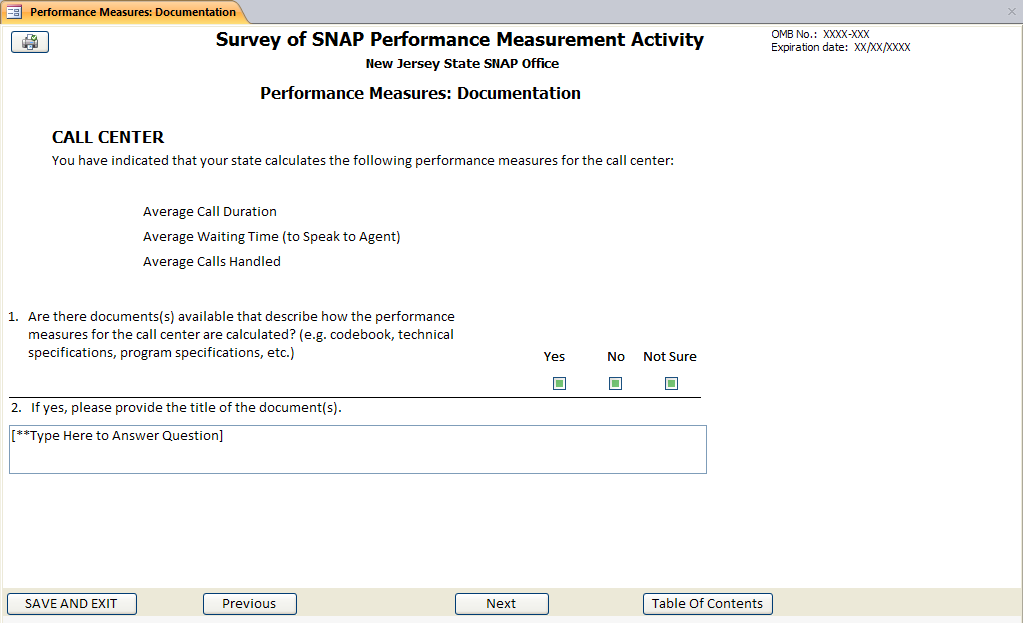Click the Average Call Duration measure

point(210,212)
